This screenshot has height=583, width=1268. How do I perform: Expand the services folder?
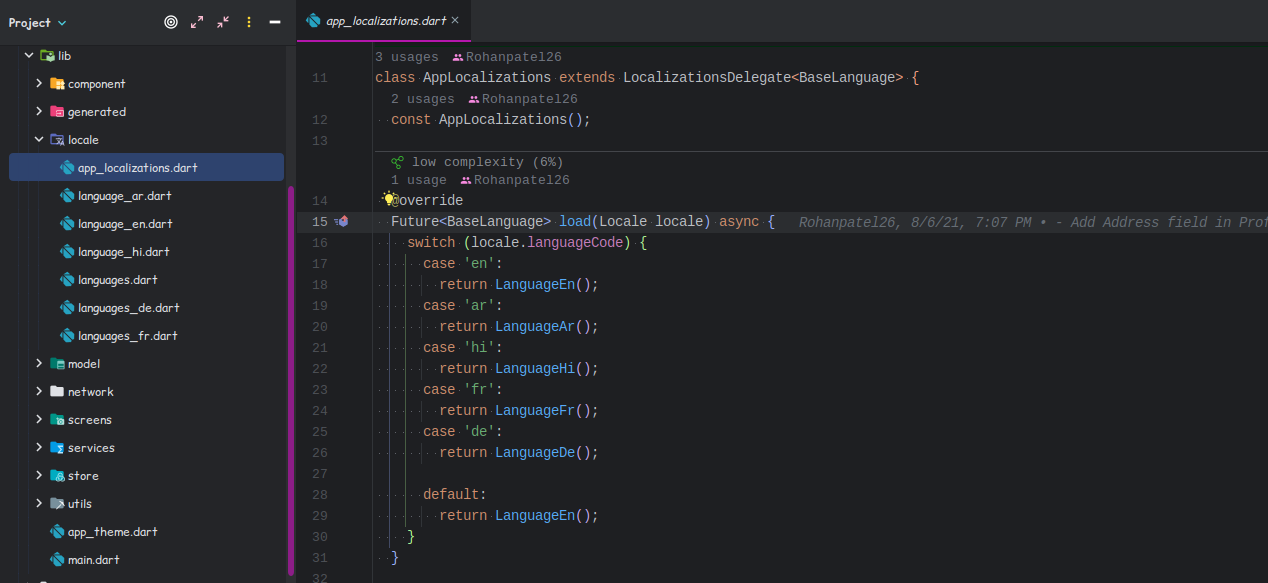(x=39, y=448)
